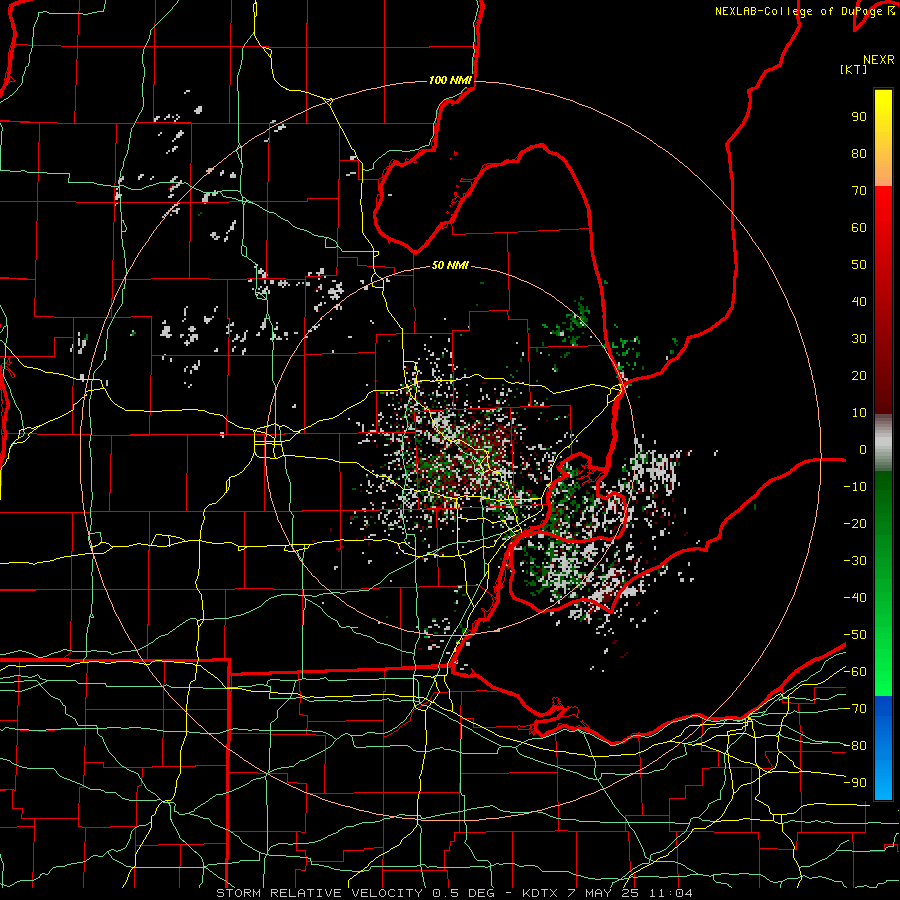Click the gray zero band of the scale
Screen dimensions: 900x900
(x=883, y=442)
